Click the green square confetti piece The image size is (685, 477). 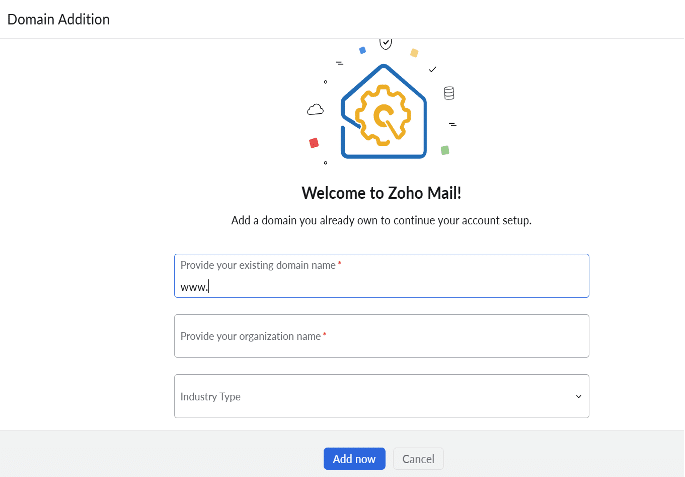[445, 150]
